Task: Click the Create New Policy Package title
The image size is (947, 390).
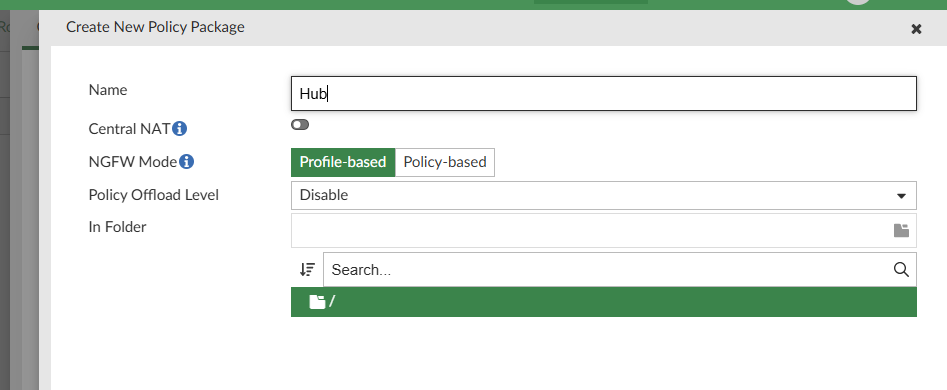Action: pyautogui.click(x=155, y=27)
